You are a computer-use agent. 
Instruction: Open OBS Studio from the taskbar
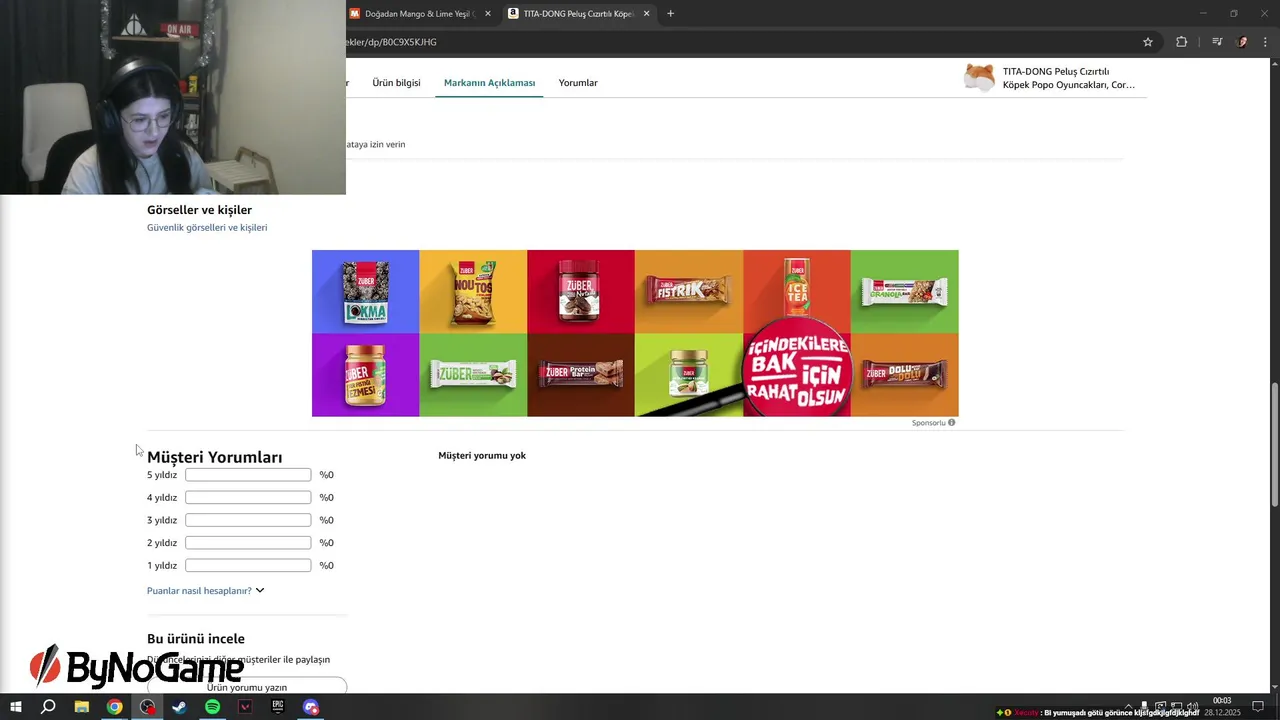pos(148,707)
